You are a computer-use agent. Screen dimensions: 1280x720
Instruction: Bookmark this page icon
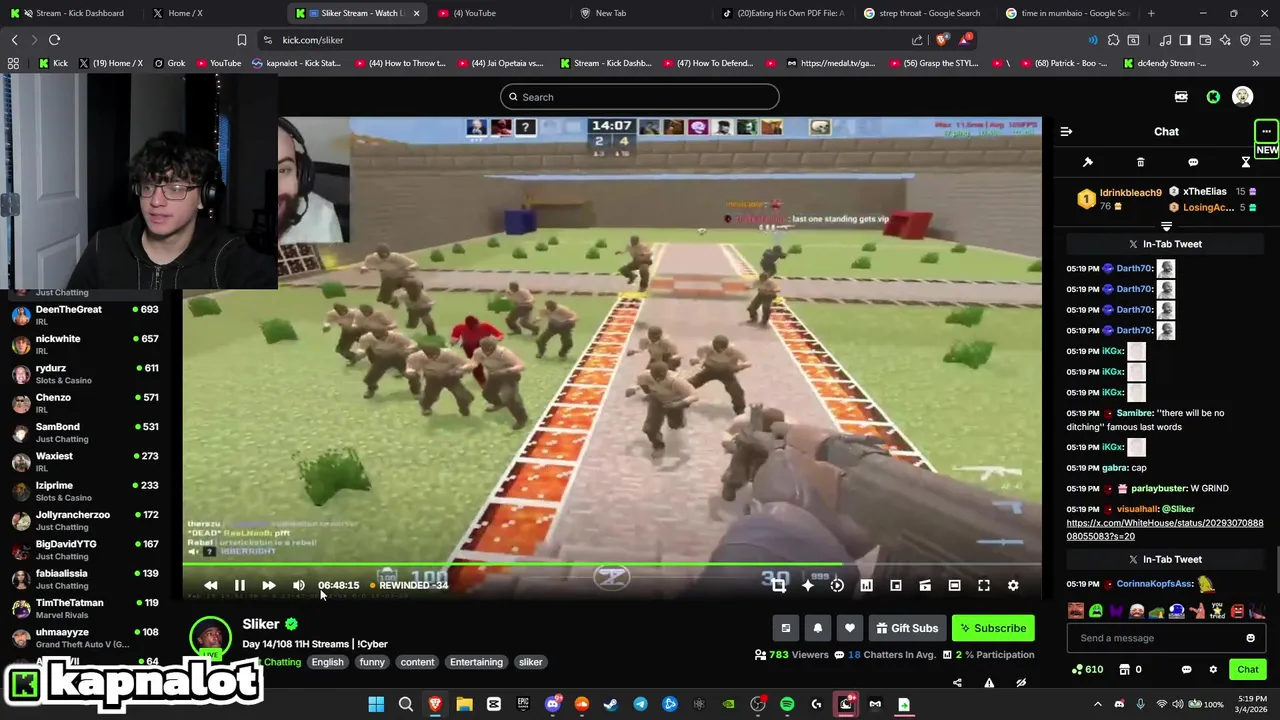[x=241, y=40]
